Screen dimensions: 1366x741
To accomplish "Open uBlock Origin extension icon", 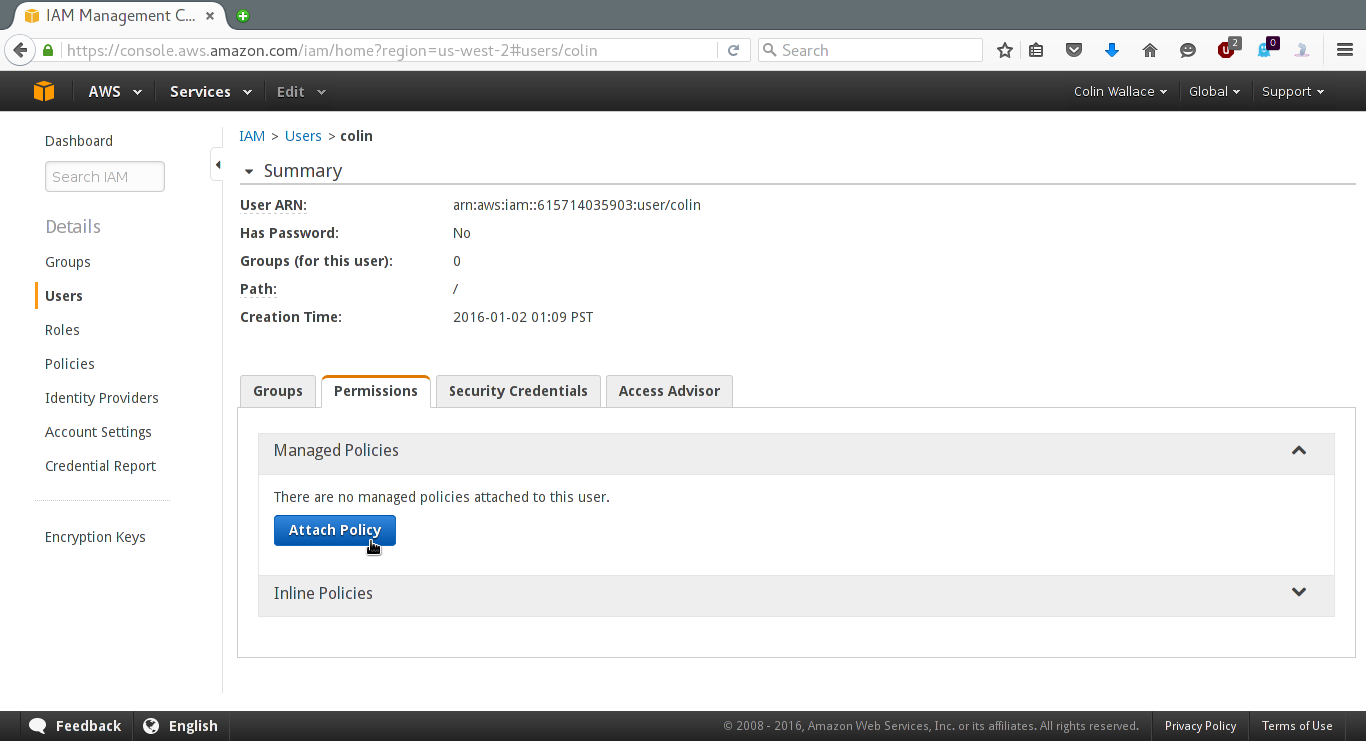I will coord(1228,49).
